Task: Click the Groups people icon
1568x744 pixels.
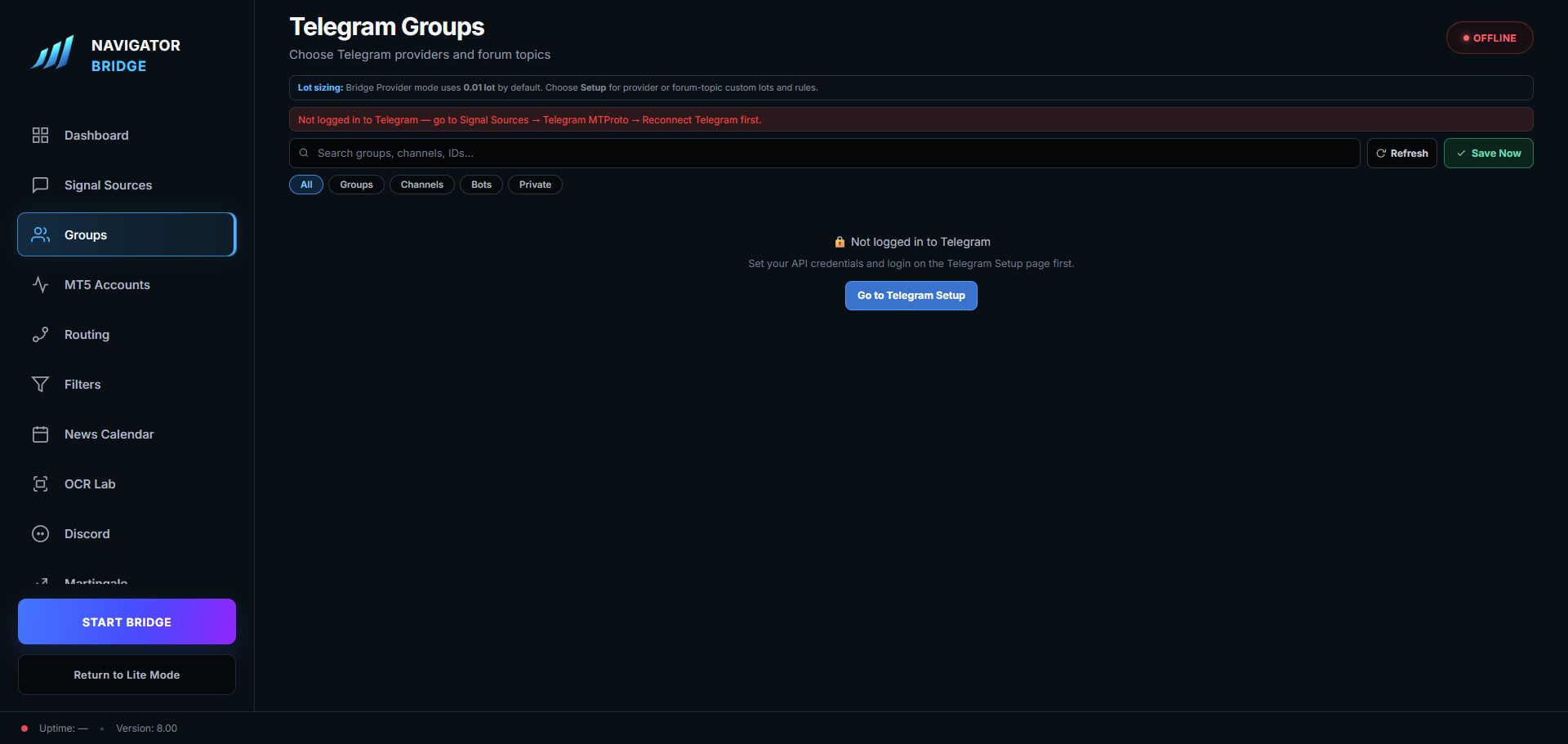Action: [40, 235]
